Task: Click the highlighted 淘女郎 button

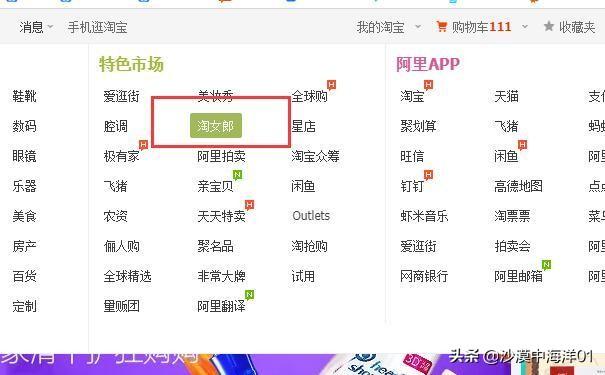Action: tap(216, 125)
